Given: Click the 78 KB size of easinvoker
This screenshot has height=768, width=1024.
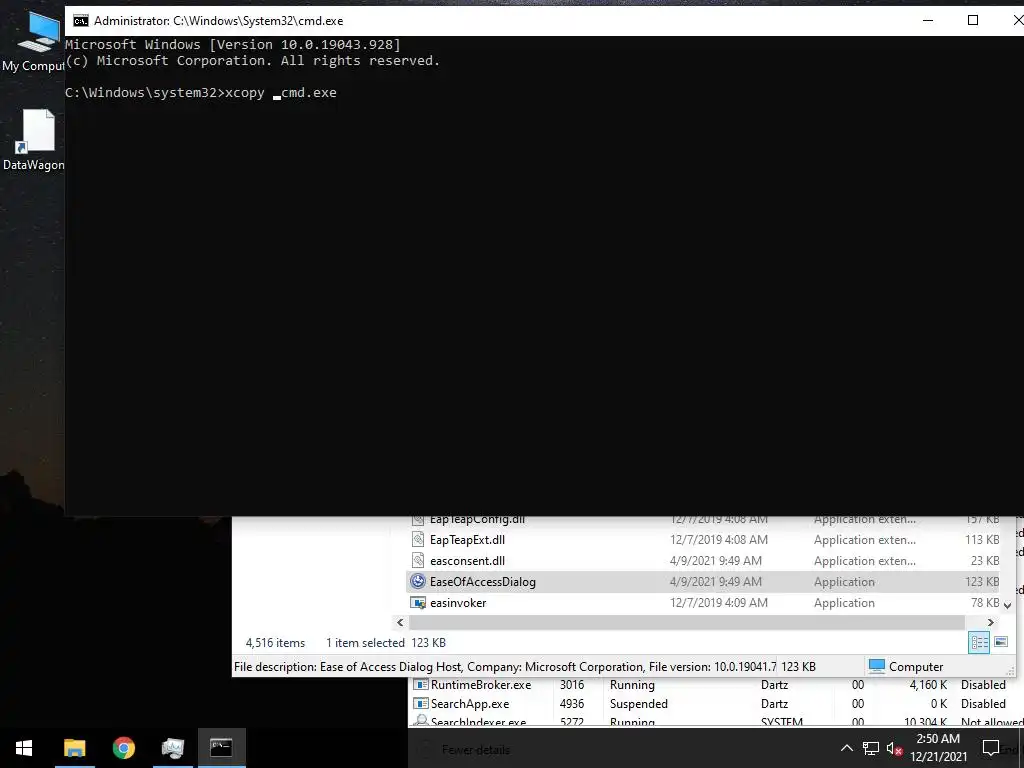Looking at the screenshot, I should [985, 603].
